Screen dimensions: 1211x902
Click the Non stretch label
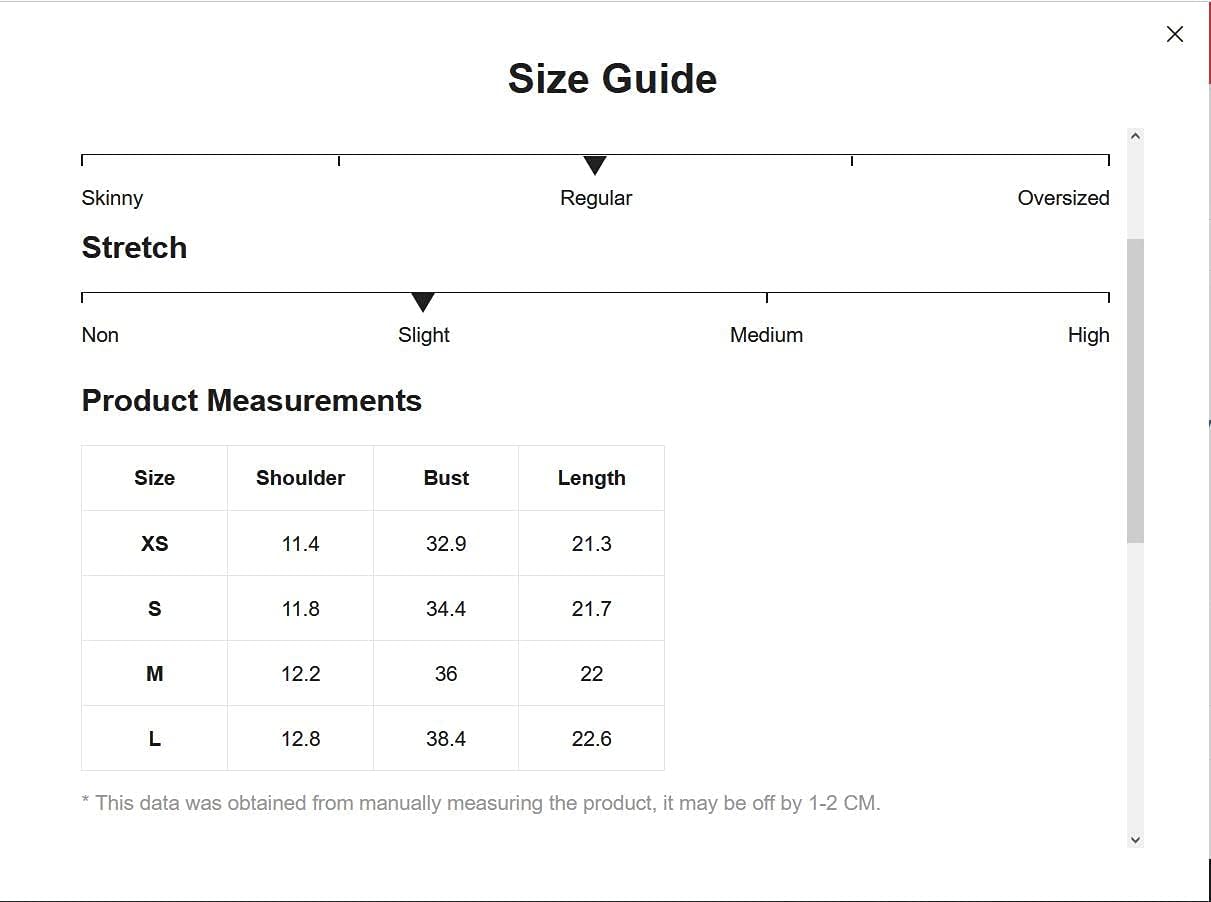[x=100, y=335]
